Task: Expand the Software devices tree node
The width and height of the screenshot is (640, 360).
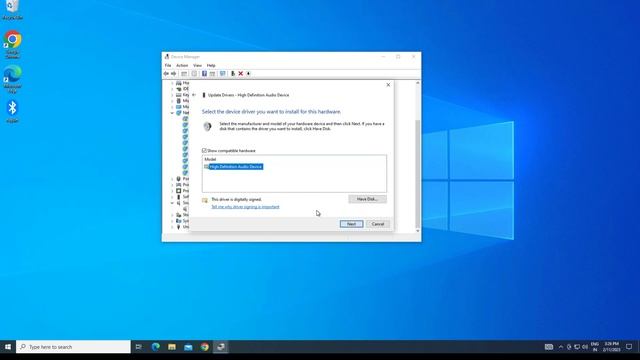Action: coord(172,197)
